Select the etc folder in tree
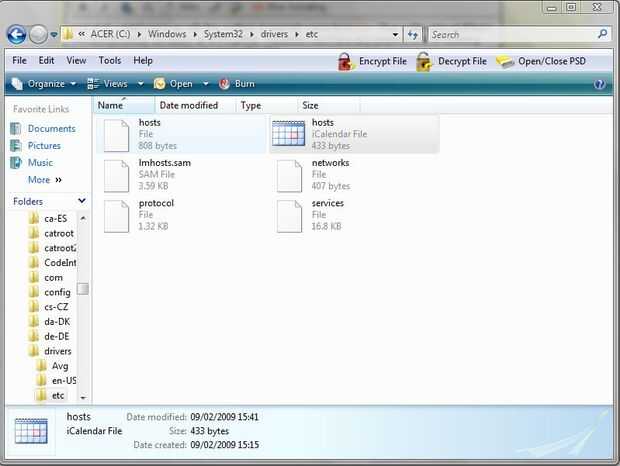 click(50, 395)
